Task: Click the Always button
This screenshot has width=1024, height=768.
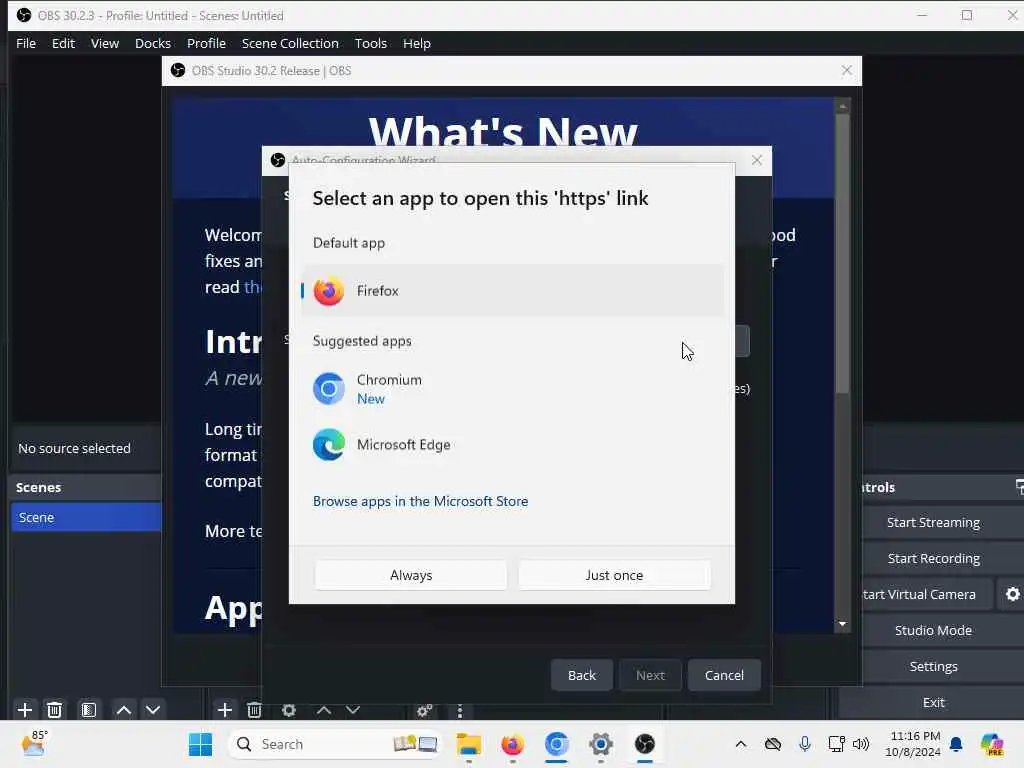Action: tap(411, 575)
